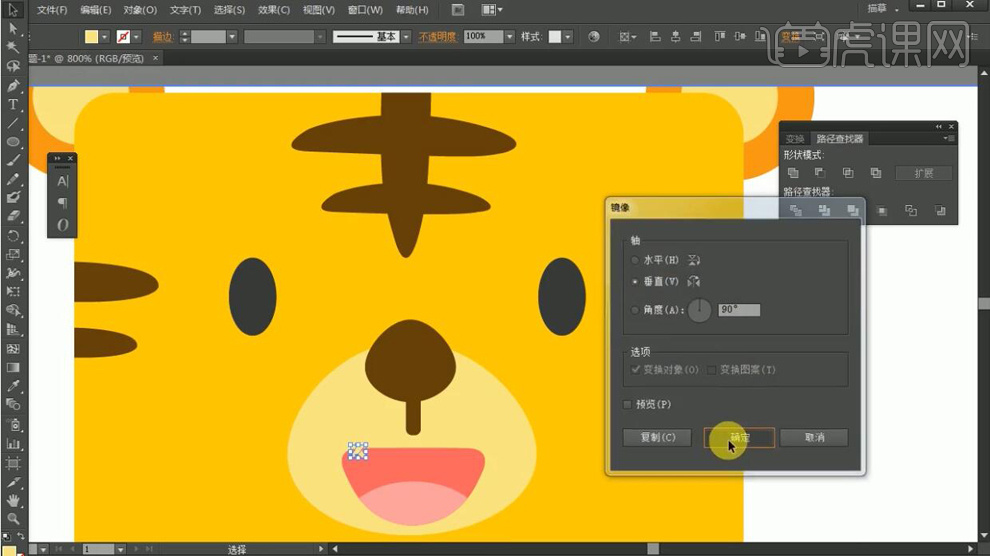Click OK (确定) button in Reflect dialog
The height and width of the screenshot is (556, 990).
tap(739, 437)
